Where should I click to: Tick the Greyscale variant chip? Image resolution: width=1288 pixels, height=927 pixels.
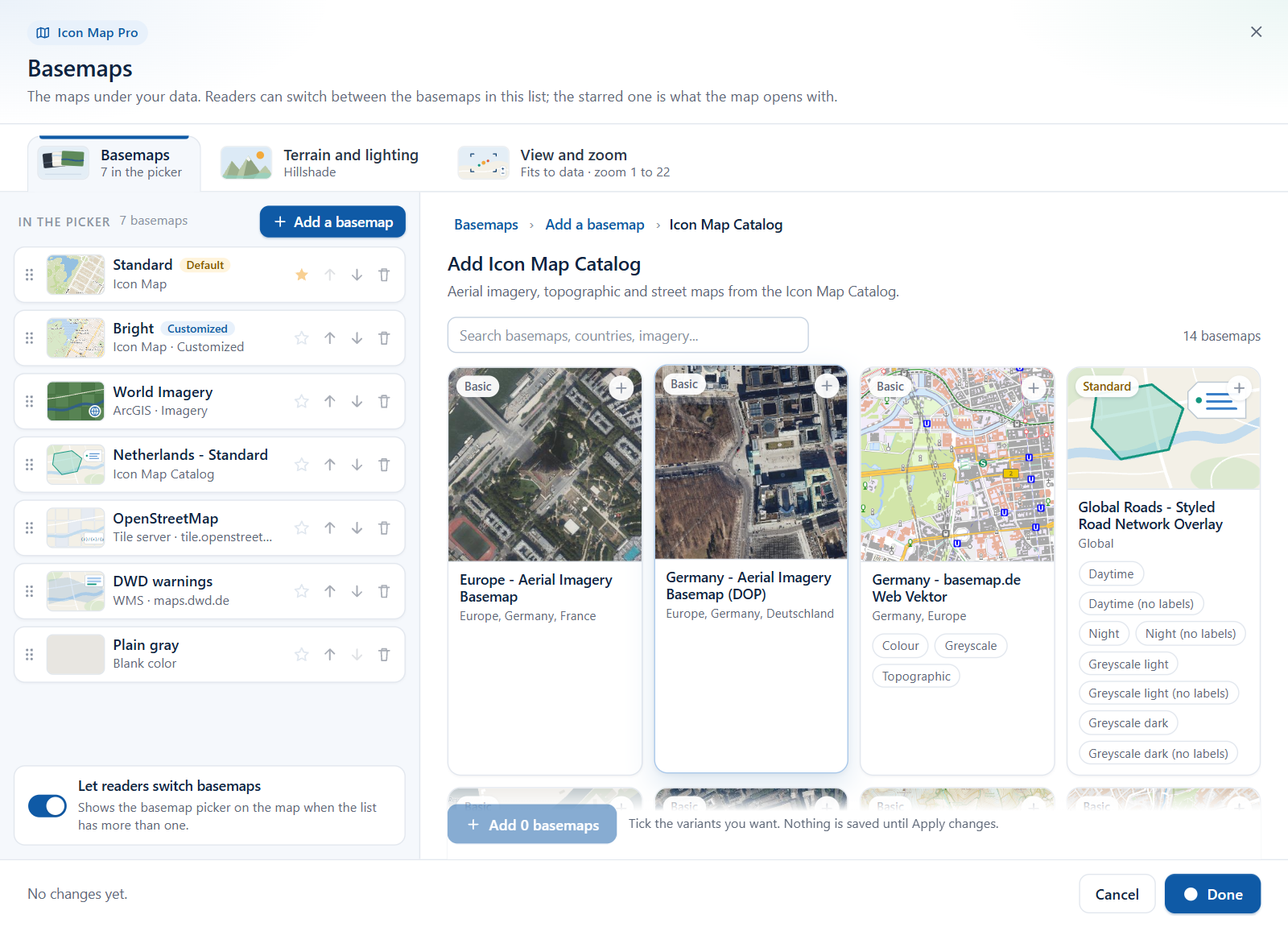[x=971, y=646]
